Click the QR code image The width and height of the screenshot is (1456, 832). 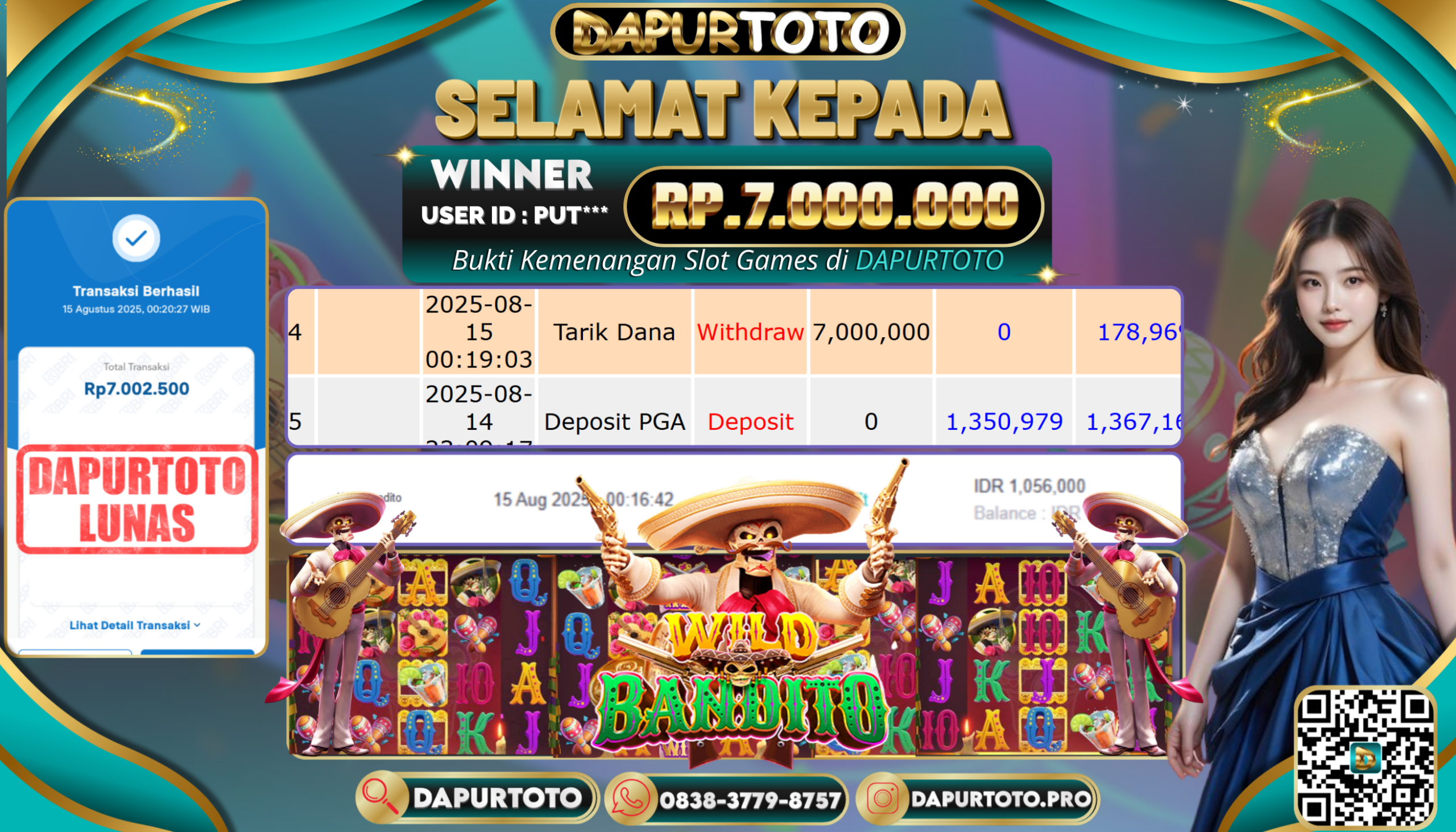click(1365, 756)
